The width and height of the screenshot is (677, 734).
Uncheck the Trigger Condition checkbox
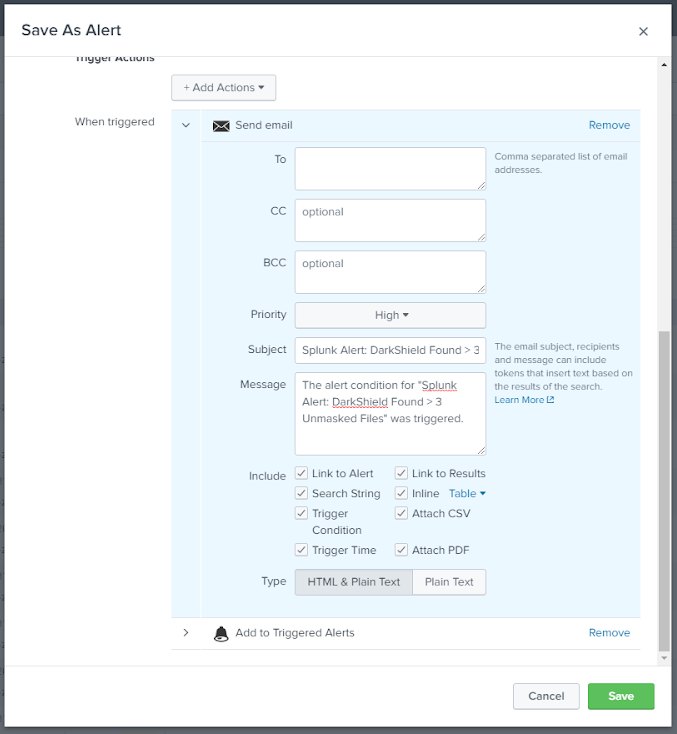click(302, 513)
